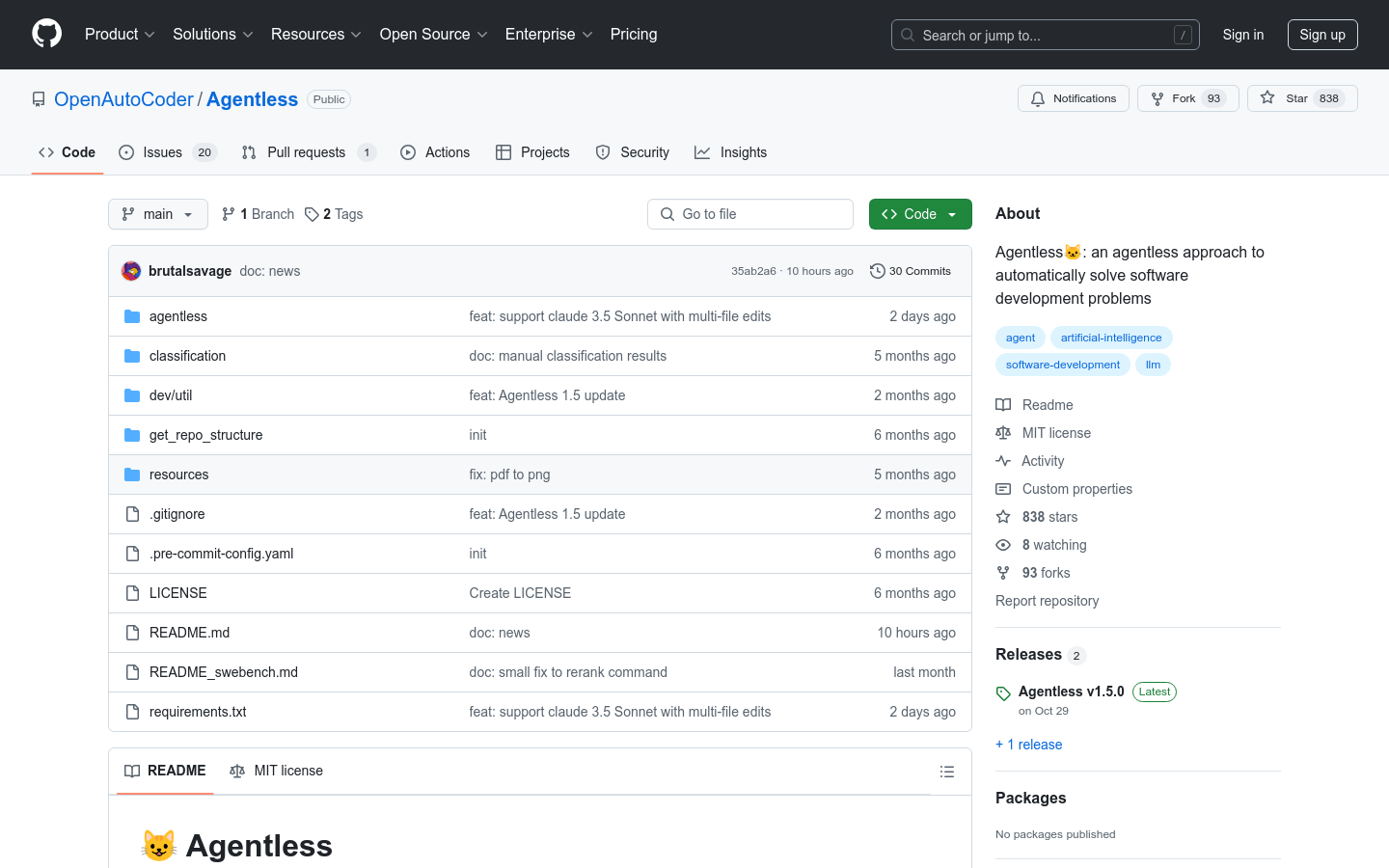Open the OpenAutoCoder owner link
The width and height of the screenshot is (1389, 868).
pos(123,99)
